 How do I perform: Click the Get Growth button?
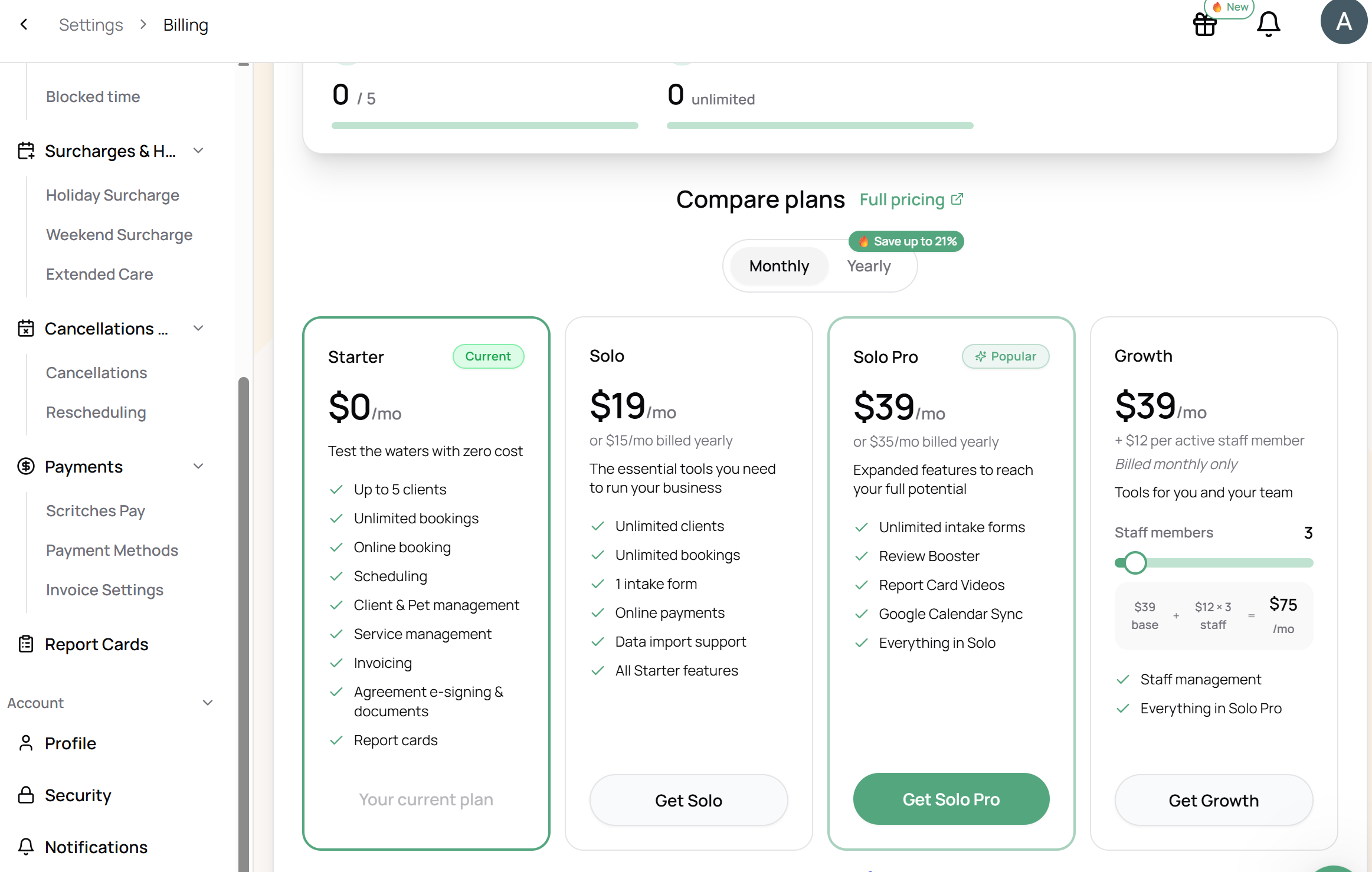(x=1213, y=800)
